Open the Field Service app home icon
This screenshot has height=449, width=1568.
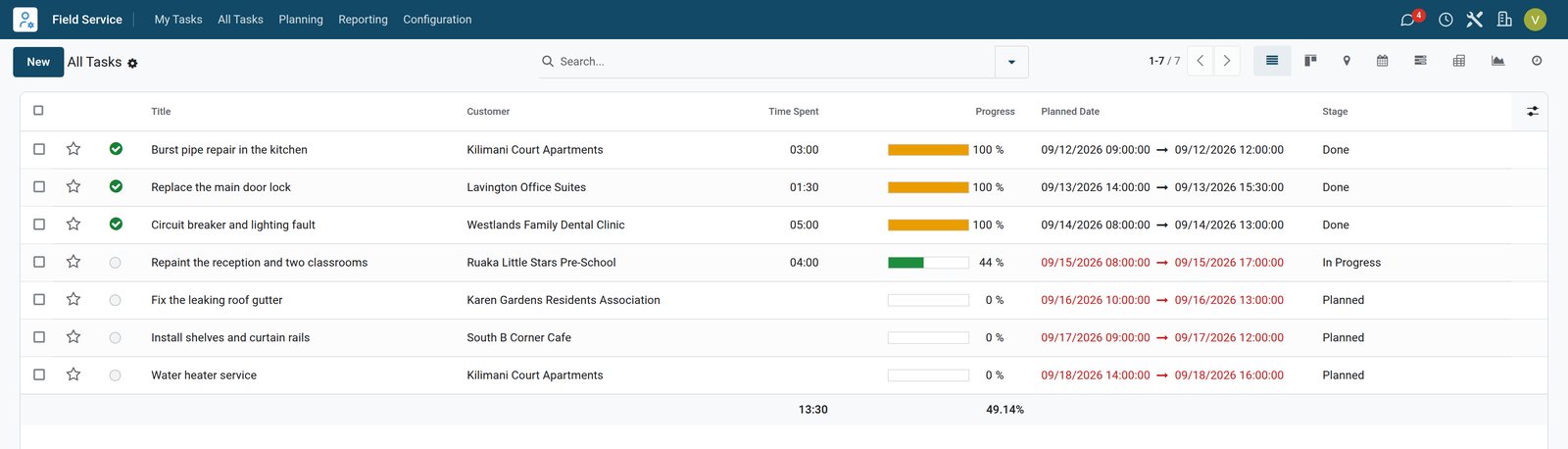[x=25, y=20]
